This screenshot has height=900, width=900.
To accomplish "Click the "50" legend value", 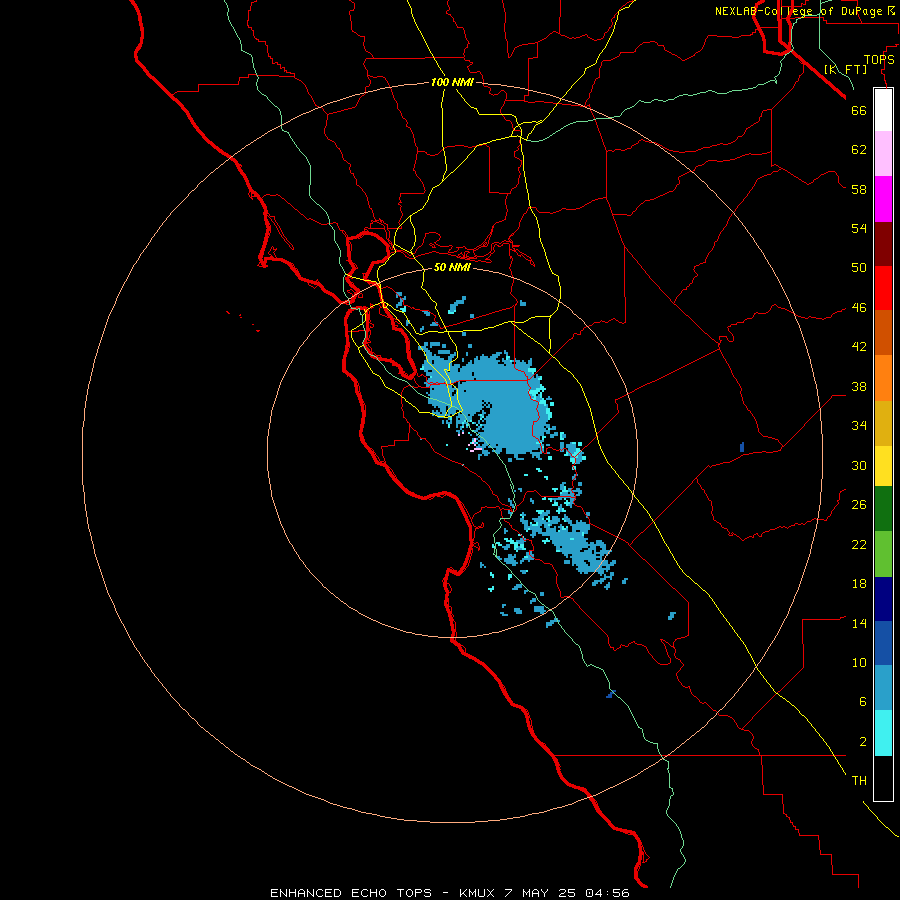I will click(x=859, y=268).
